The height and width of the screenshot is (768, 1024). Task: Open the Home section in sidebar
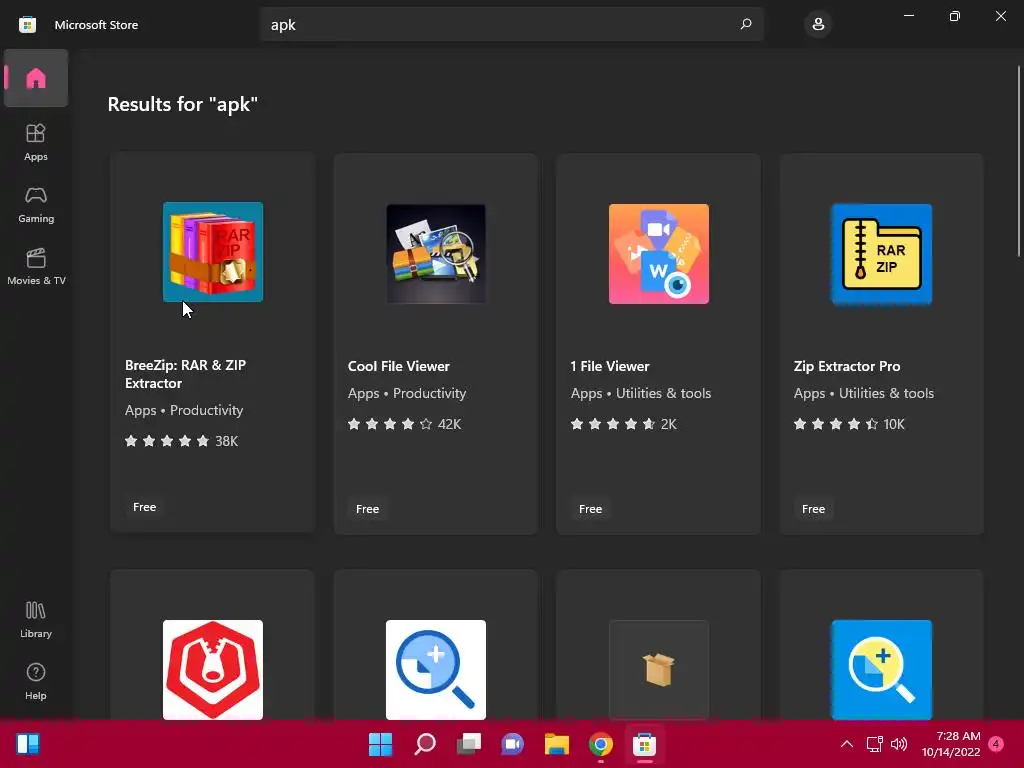pos(36,78)
